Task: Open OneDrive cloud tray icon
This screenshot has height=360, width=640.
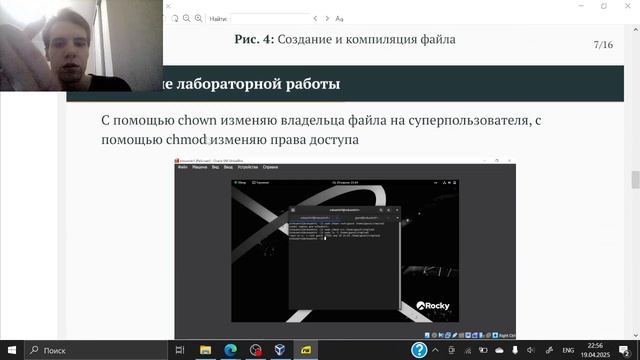Action: 499,350
